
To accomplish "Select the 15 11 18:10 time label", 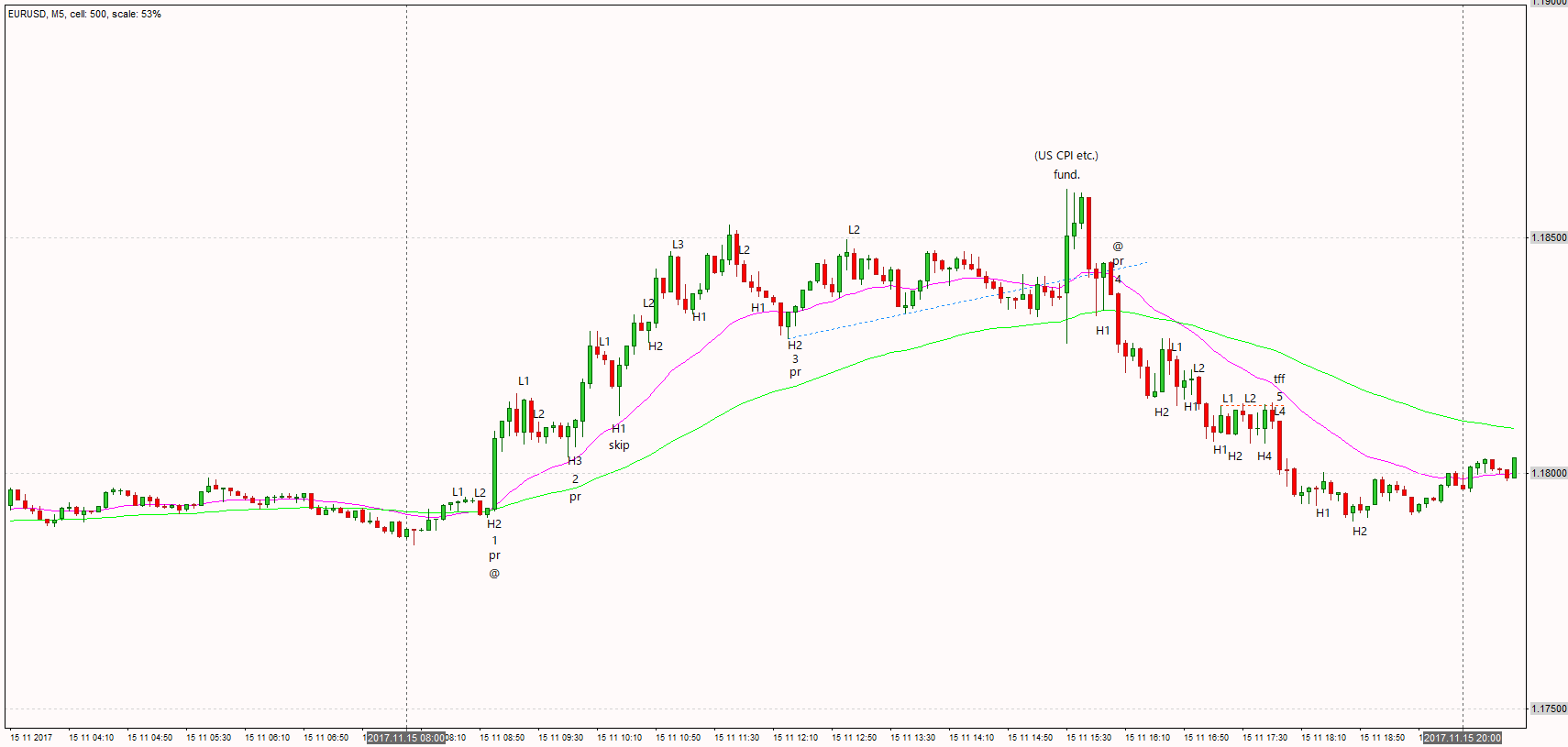I will [1323, 738].
